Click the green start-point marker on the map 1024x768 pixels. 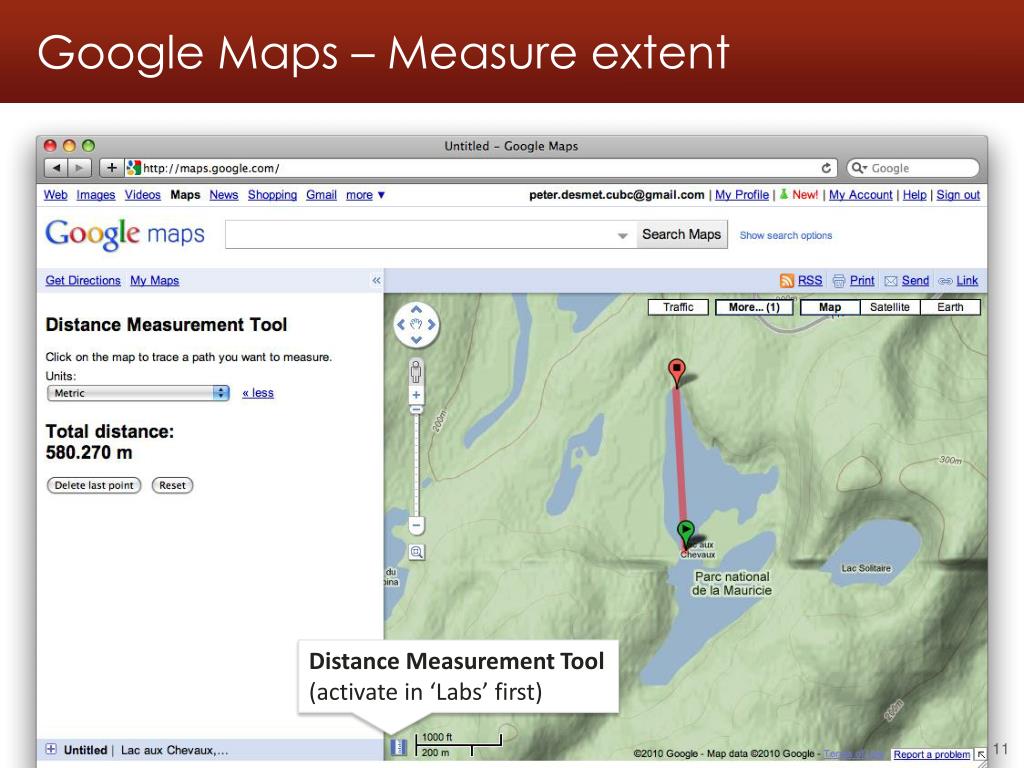point(685,532)
